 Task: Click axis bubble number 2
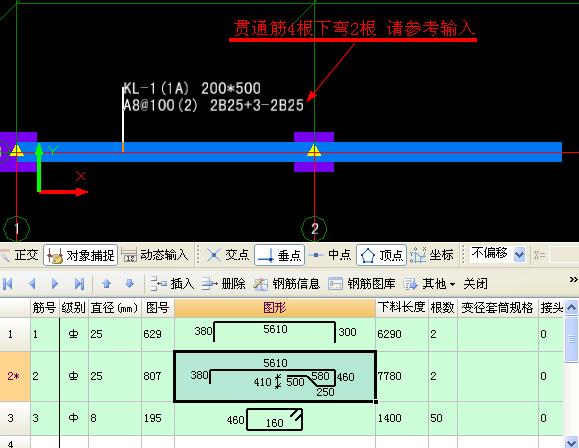(x=314, y=229)
